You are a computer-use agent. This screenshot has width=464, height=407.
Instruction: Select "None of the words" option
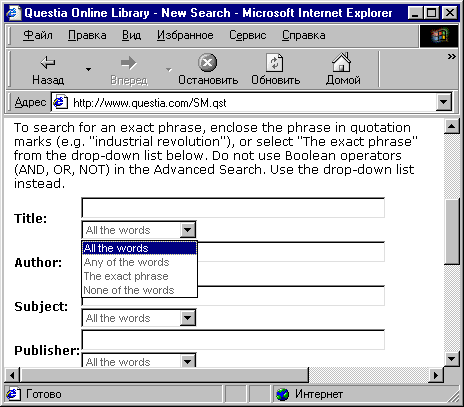click(139, 290)
